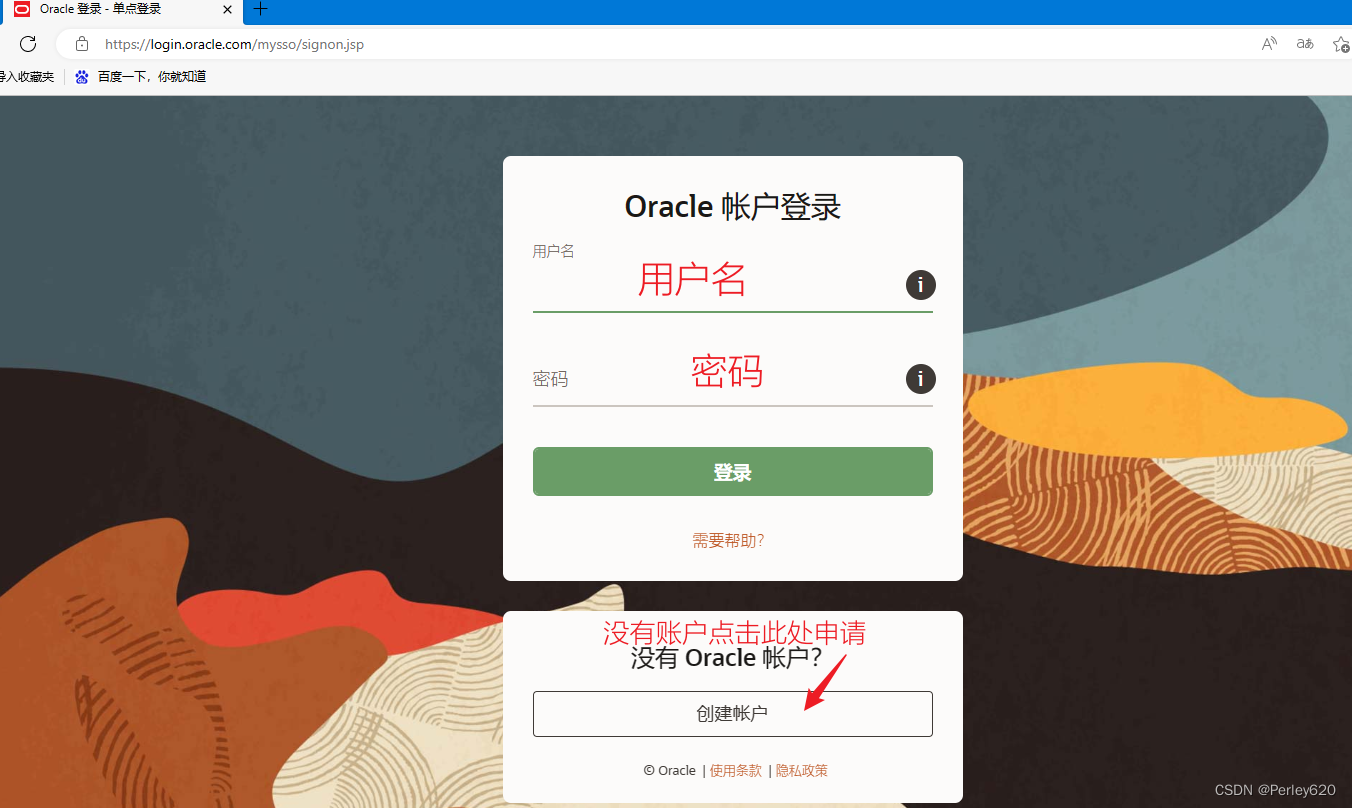
Task: Click the Baidu paw bookmark icon
Action: pos(82,76)
